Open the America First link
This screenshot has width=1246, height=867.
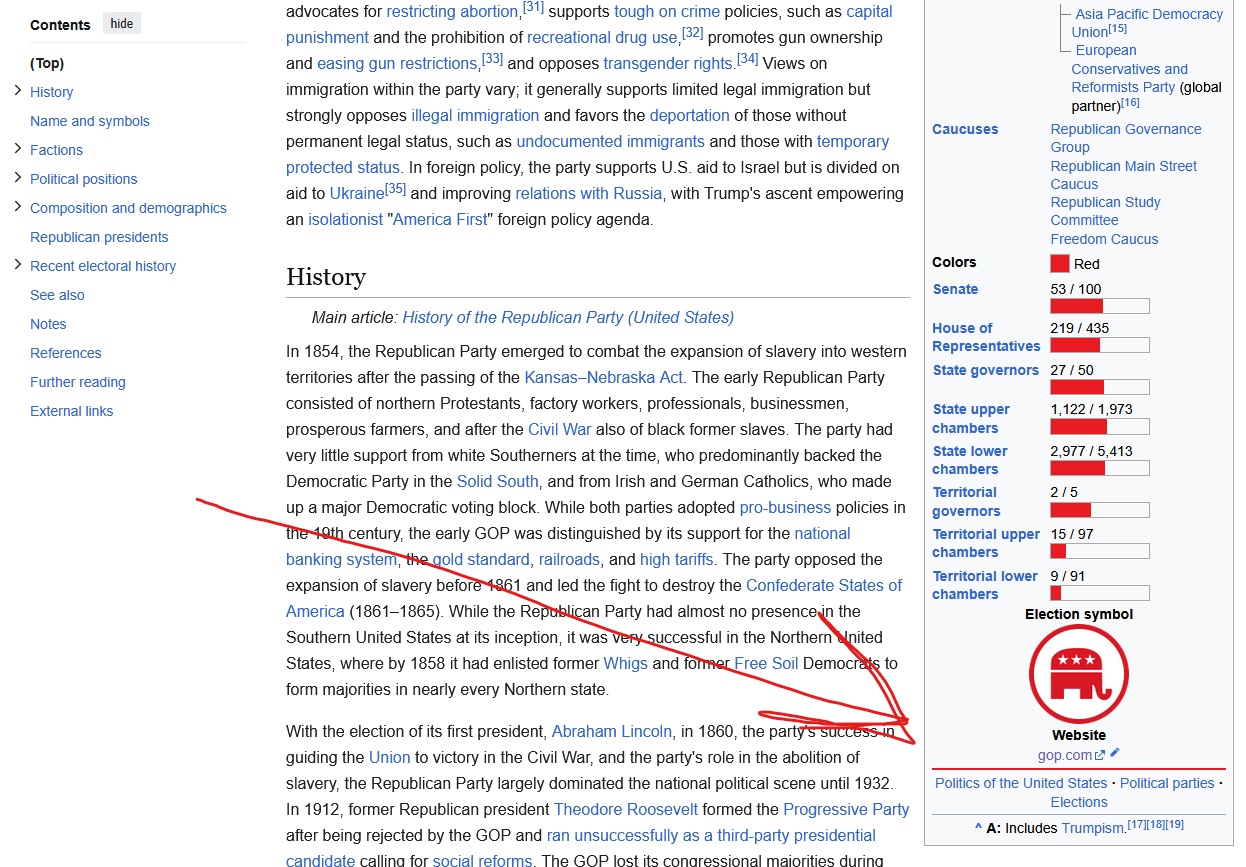pyautogui.click(x=440, y=219)
